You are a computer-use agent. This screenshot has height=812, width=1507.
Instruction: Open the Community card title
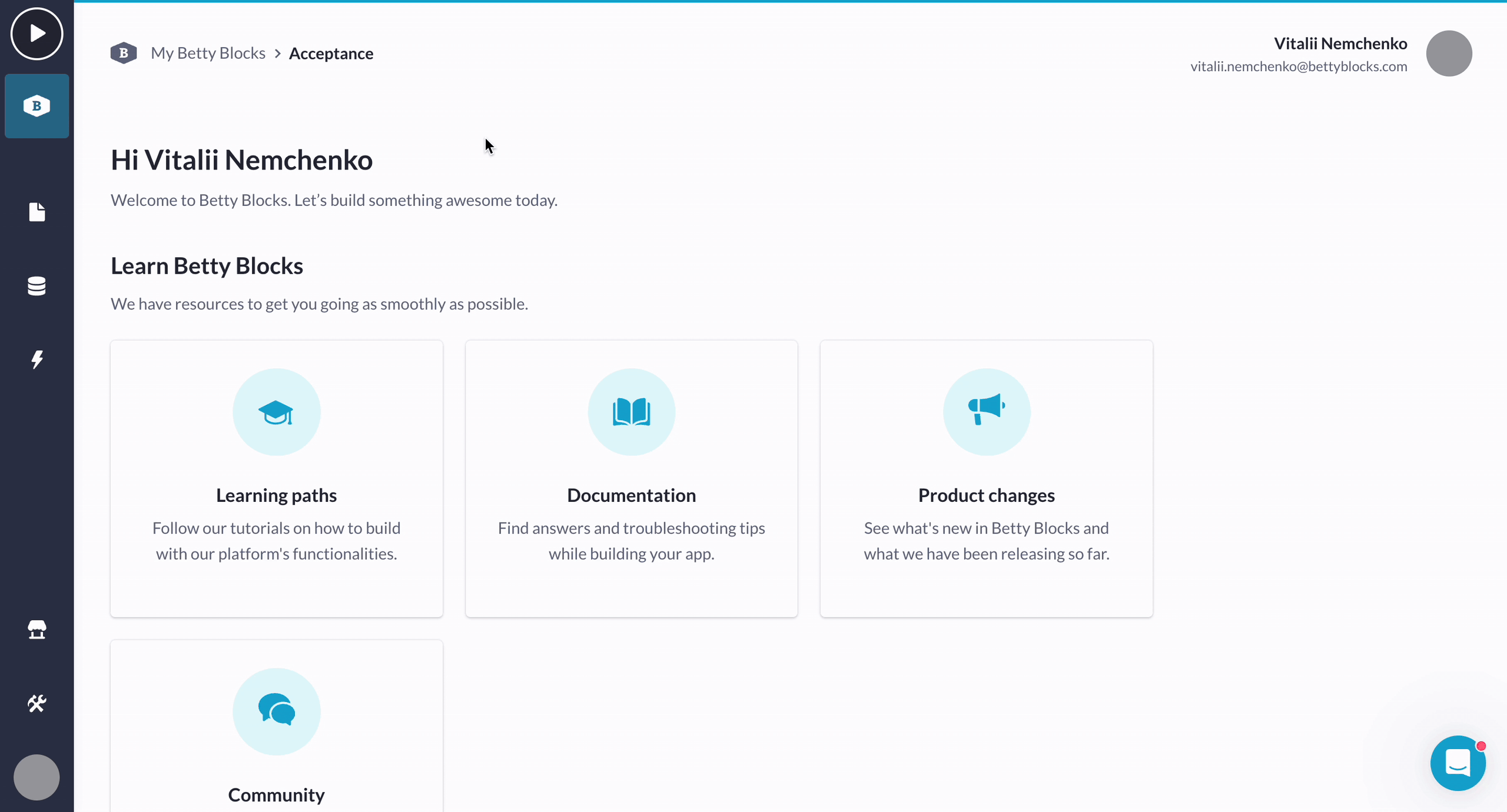pyautogui.click(x=276, y=795)
